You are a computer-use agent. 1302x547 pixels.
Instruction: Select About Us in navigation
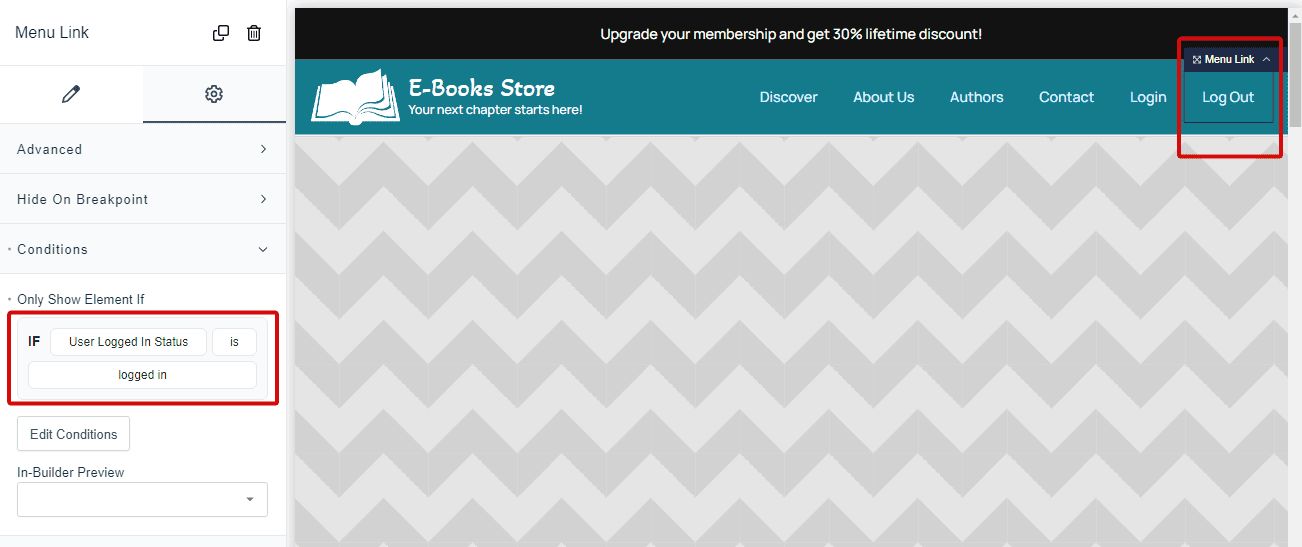pyautogui.click(x=883, y=97)
